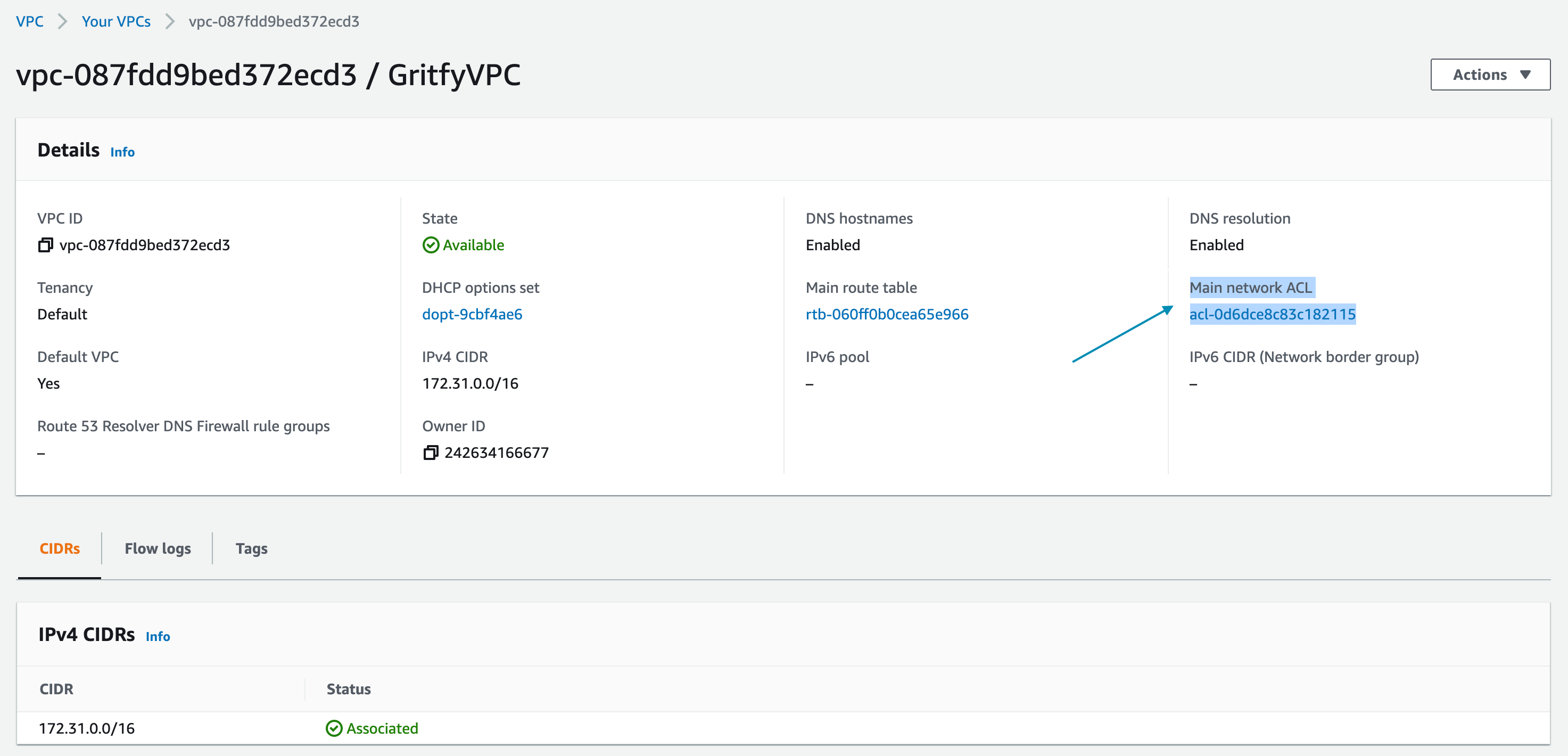Click the Main network ACL label
This screenshot has height=756, width=1568.
coord(1251,287)
